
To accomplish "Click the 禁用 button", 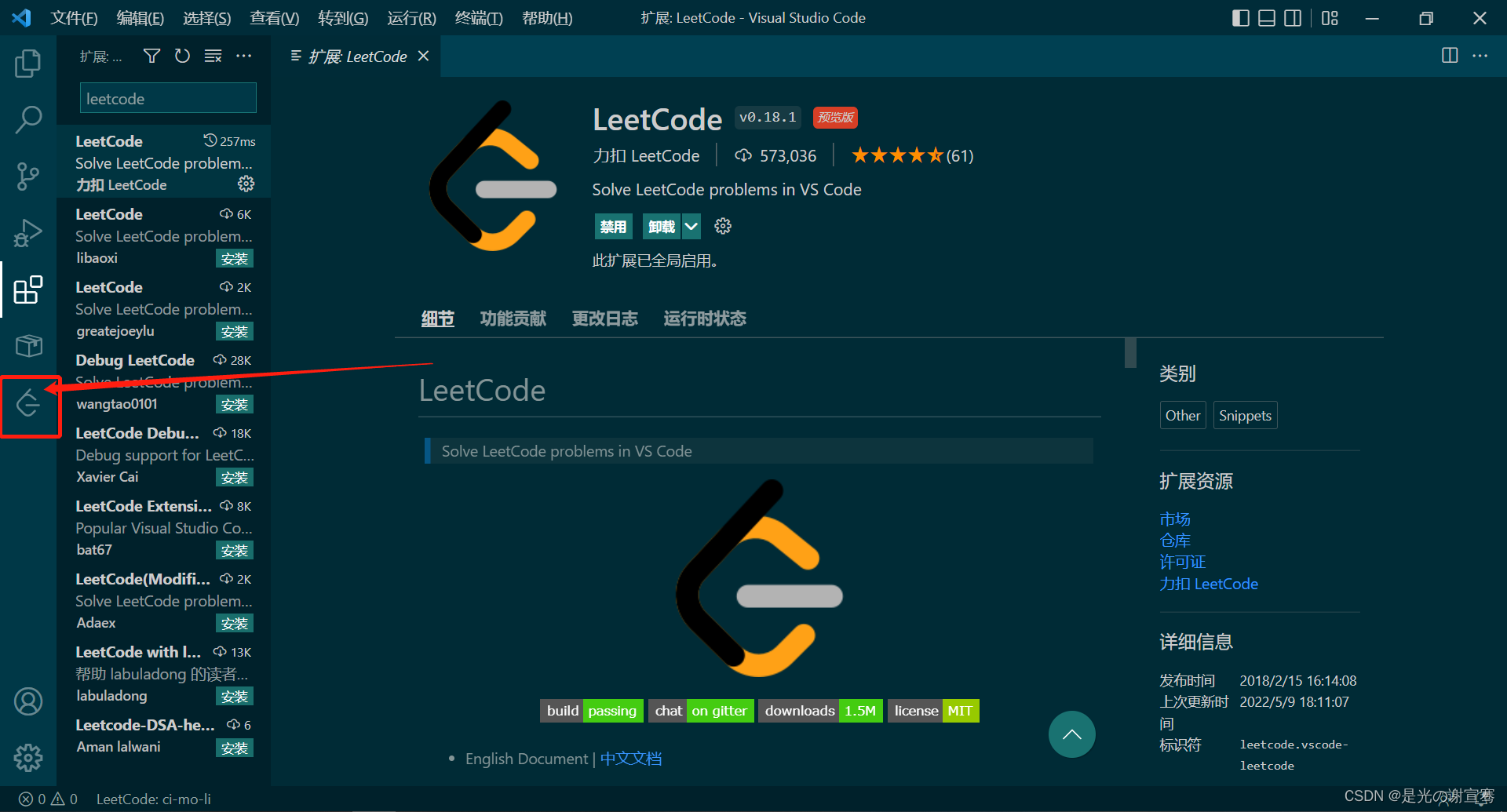I will (x=614, y=227).
